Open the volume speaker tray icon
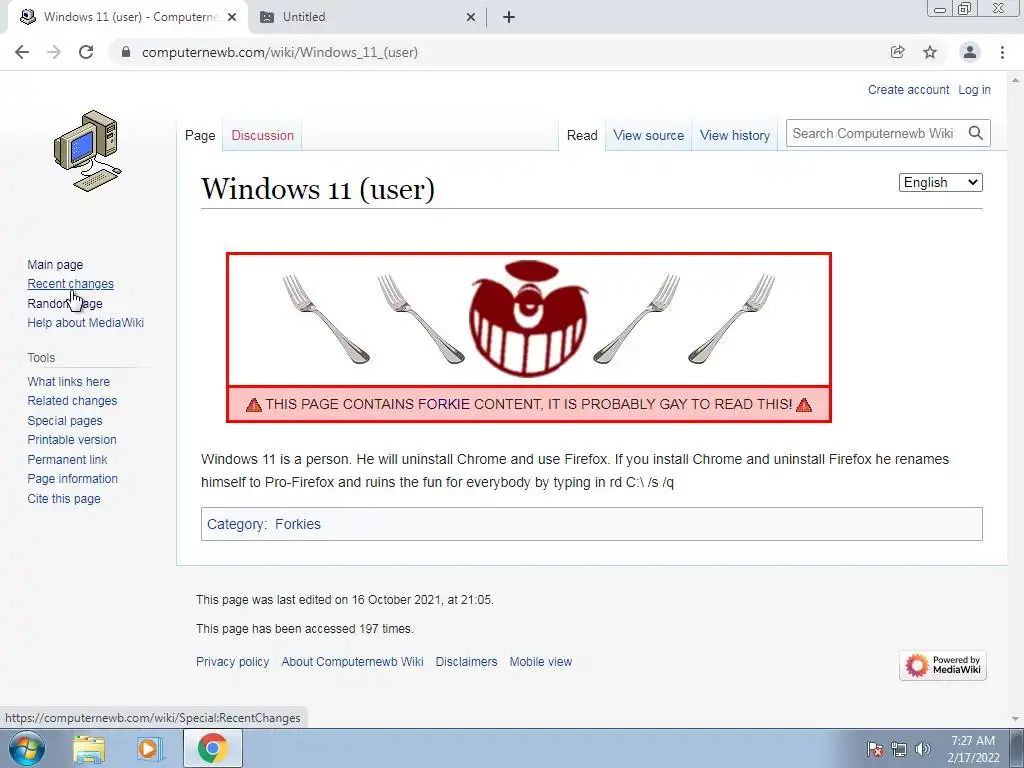The image size is (1024, 768). click(923, 749)
